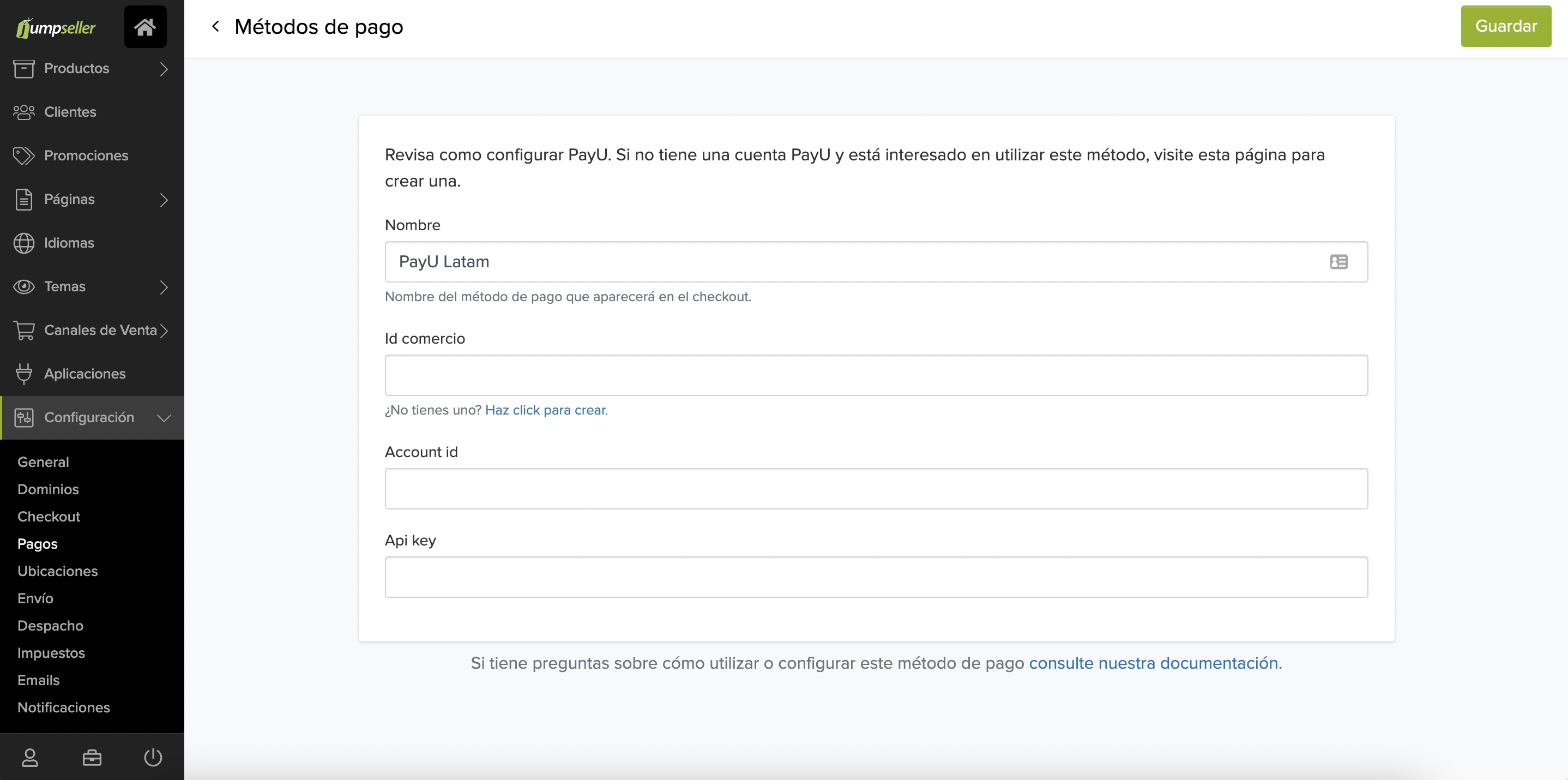
Task: Click the Temas eye icon
Action: click(x=24, y=287)
